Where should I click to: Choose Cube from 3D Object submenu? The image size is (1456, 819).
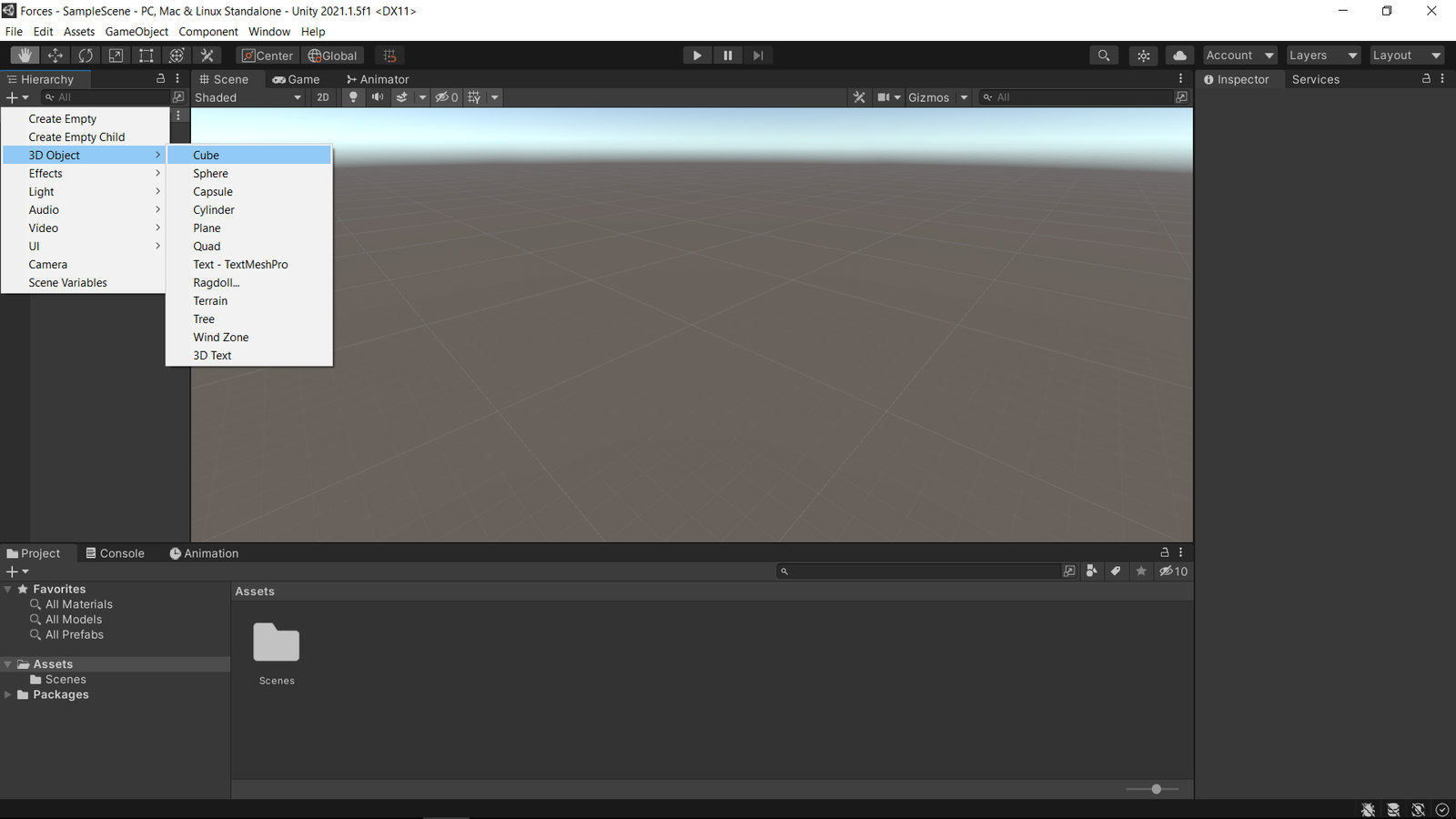[207, 156]
